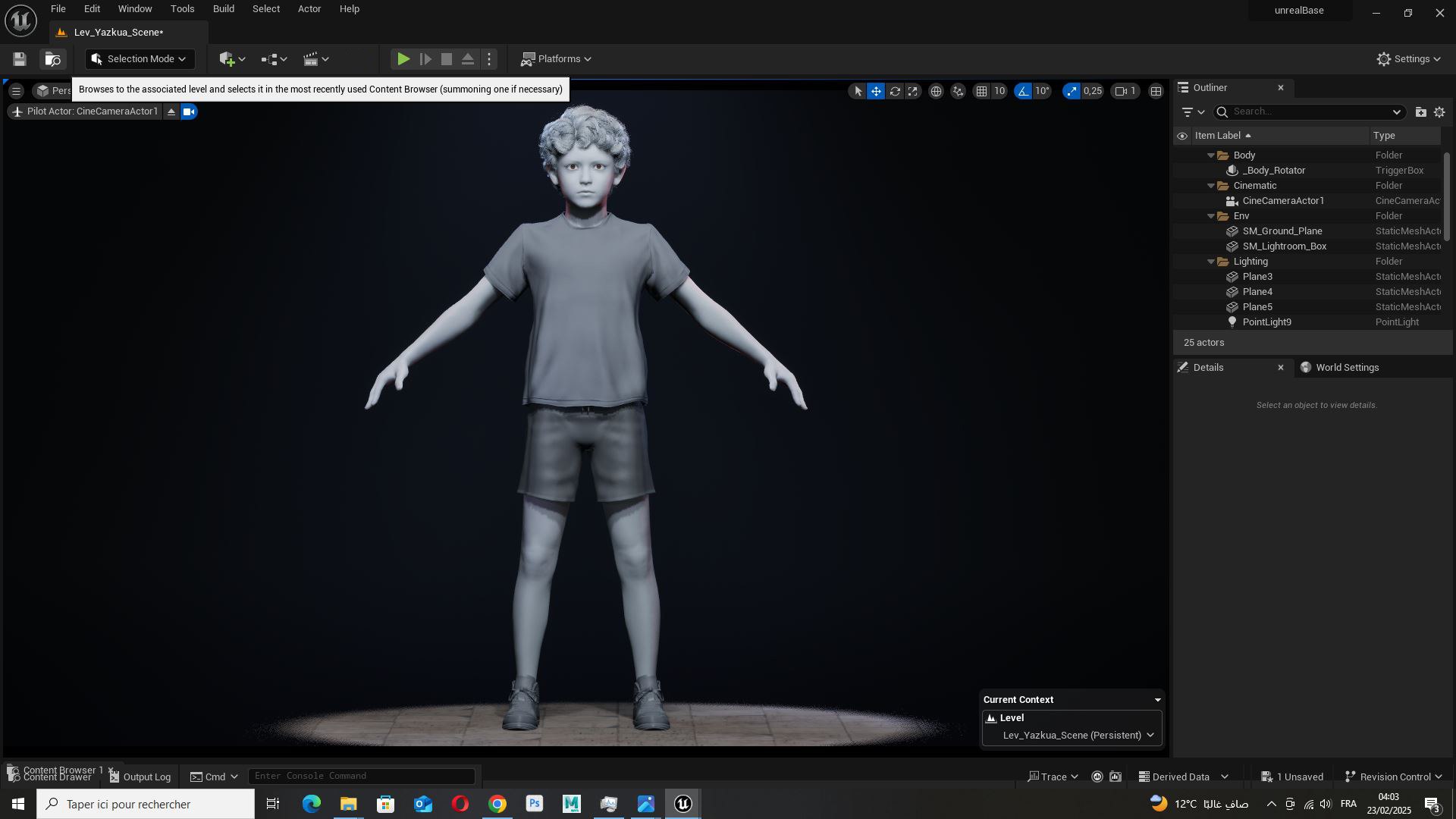Toggle world/local coordinate system
The image size is (1456, 819).
click(937, 91)
